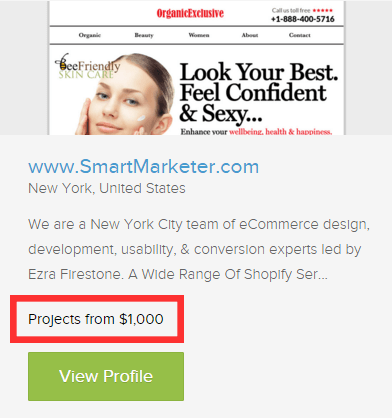Open the Contact nav item
This screenshot has height=418, width=392.
pyautogui.click(x=300, y=35)
